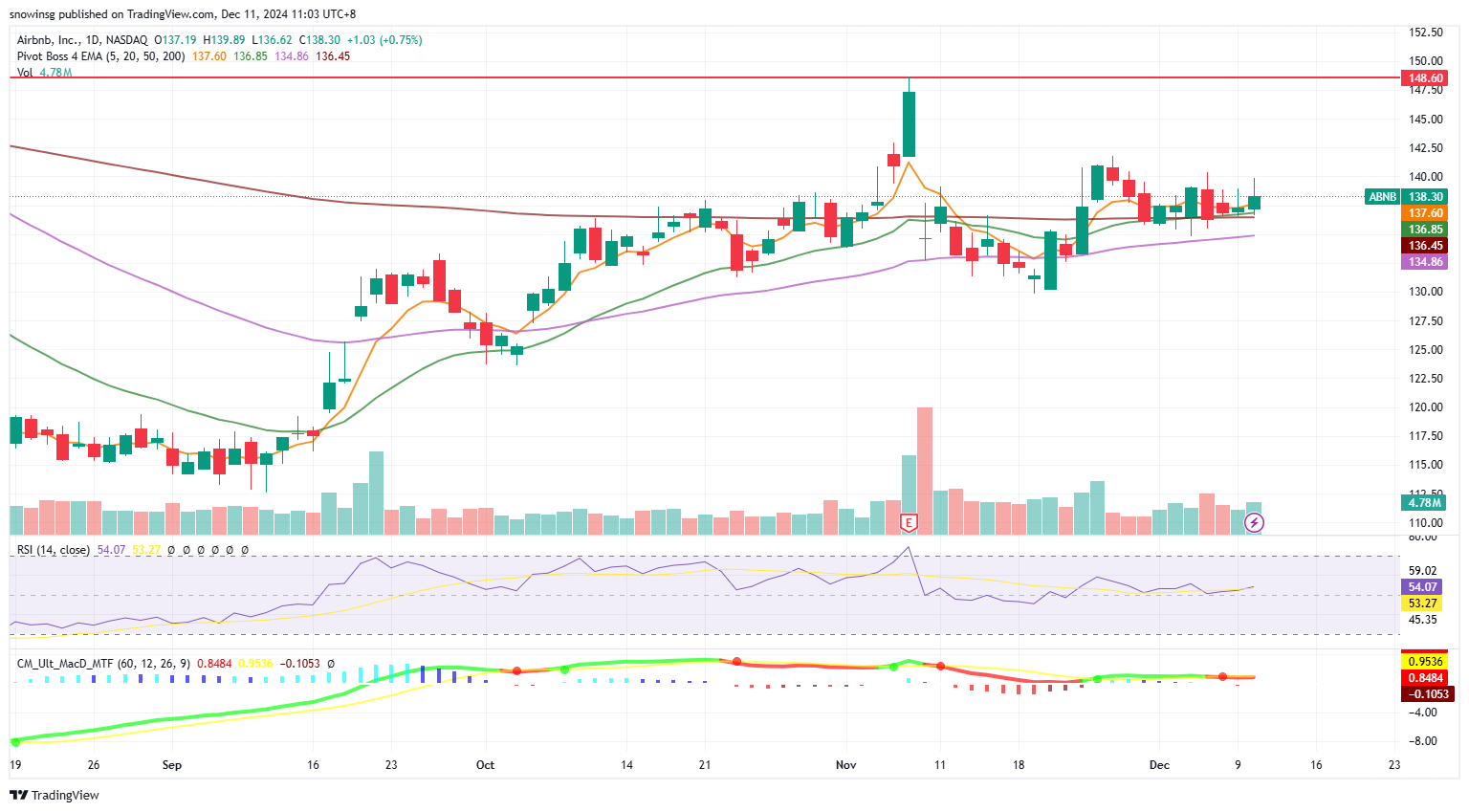
Task: Click the yellow 53.27 RSI axis label
Action: tap(1422, 604)
